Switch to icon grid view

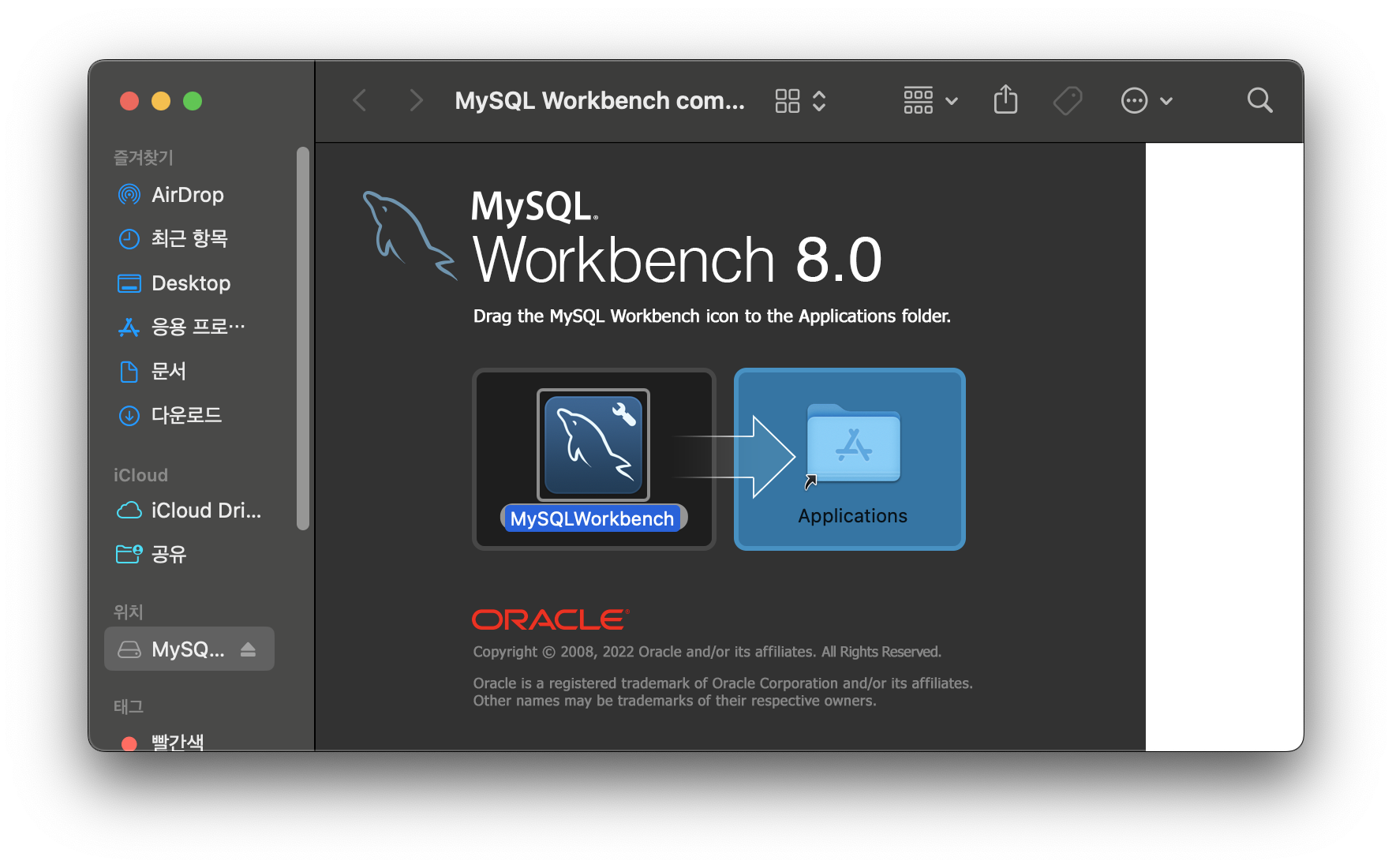tap(788, 101)
